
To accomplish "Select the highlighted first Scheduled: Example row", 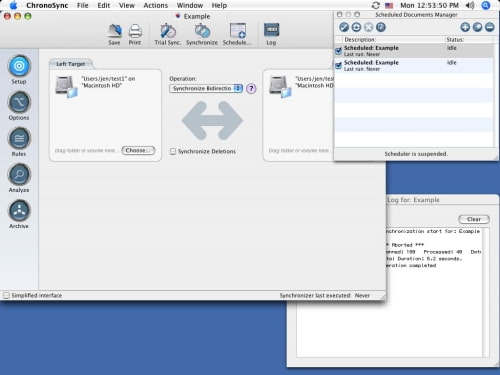I will click(x=414, y=51).
